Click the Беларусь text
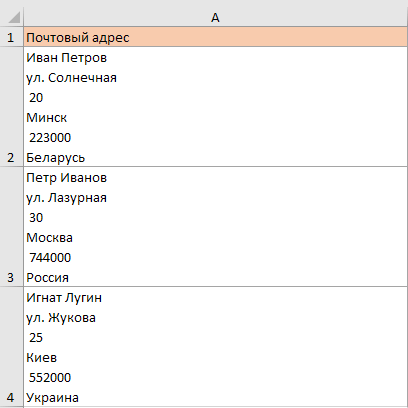Image resolution: width=408 pixels, height=408 pixels. (56, 158)
